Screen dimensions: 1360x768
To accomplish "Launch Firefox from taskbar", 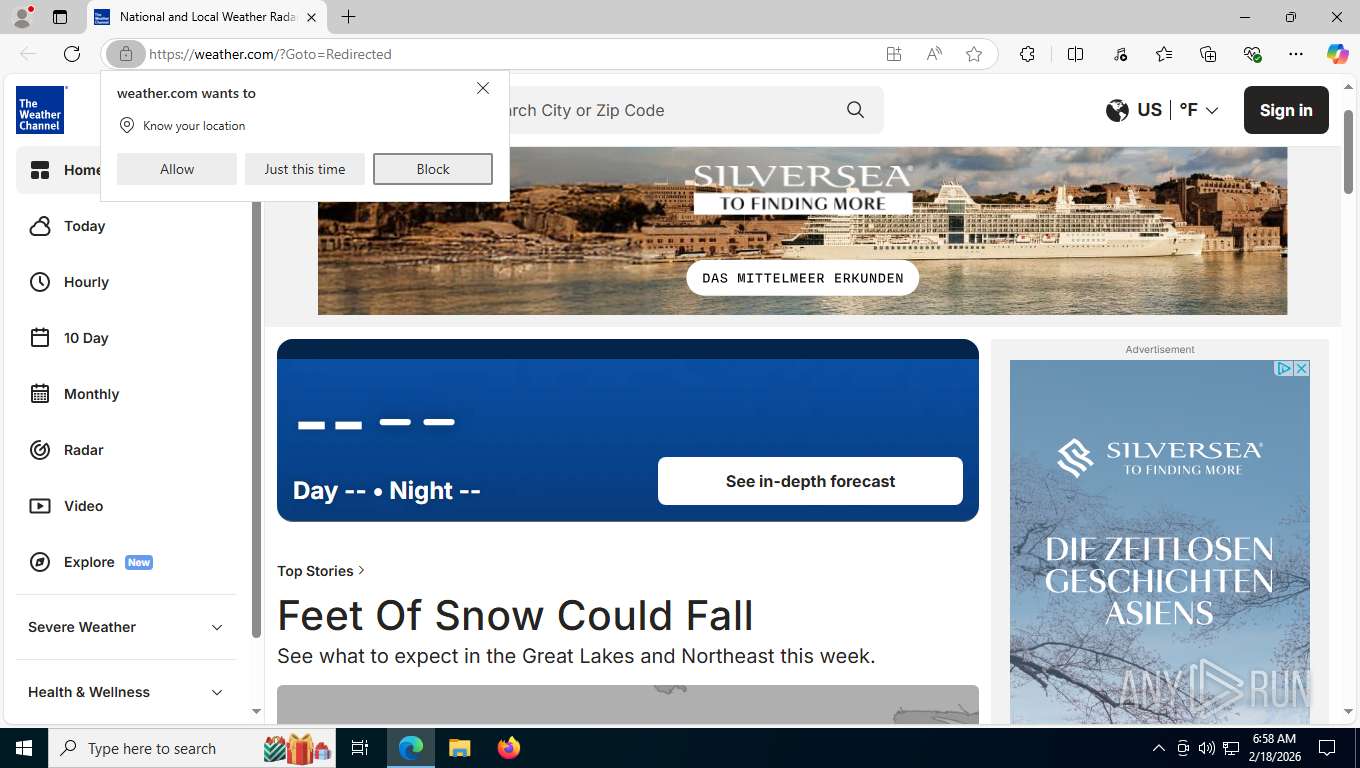I will click(x=509, y=748).
